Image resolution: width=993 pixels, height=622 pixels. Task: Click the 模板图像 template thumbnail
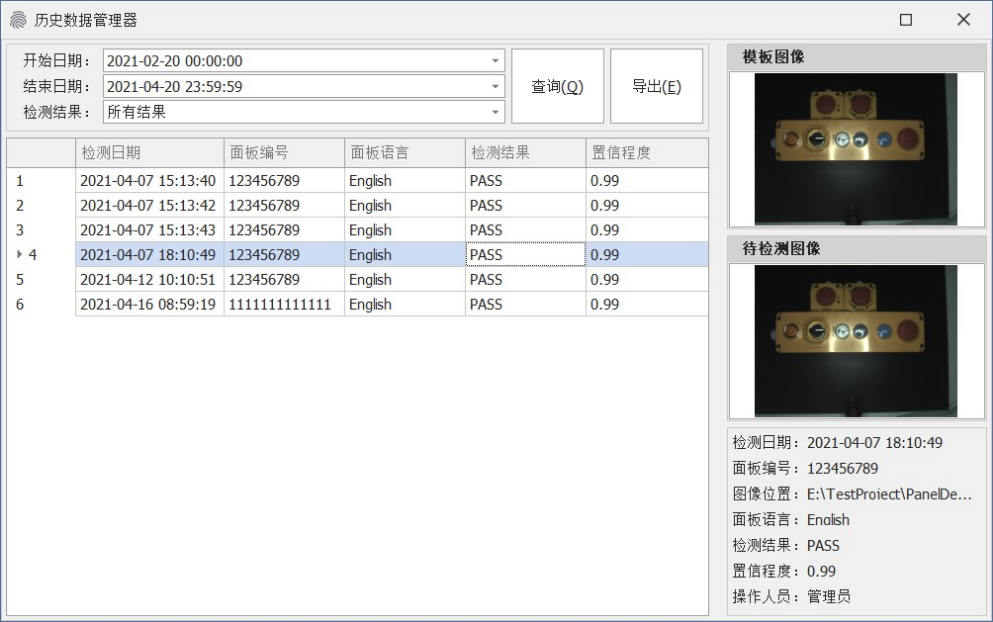(x=855, y=148)
